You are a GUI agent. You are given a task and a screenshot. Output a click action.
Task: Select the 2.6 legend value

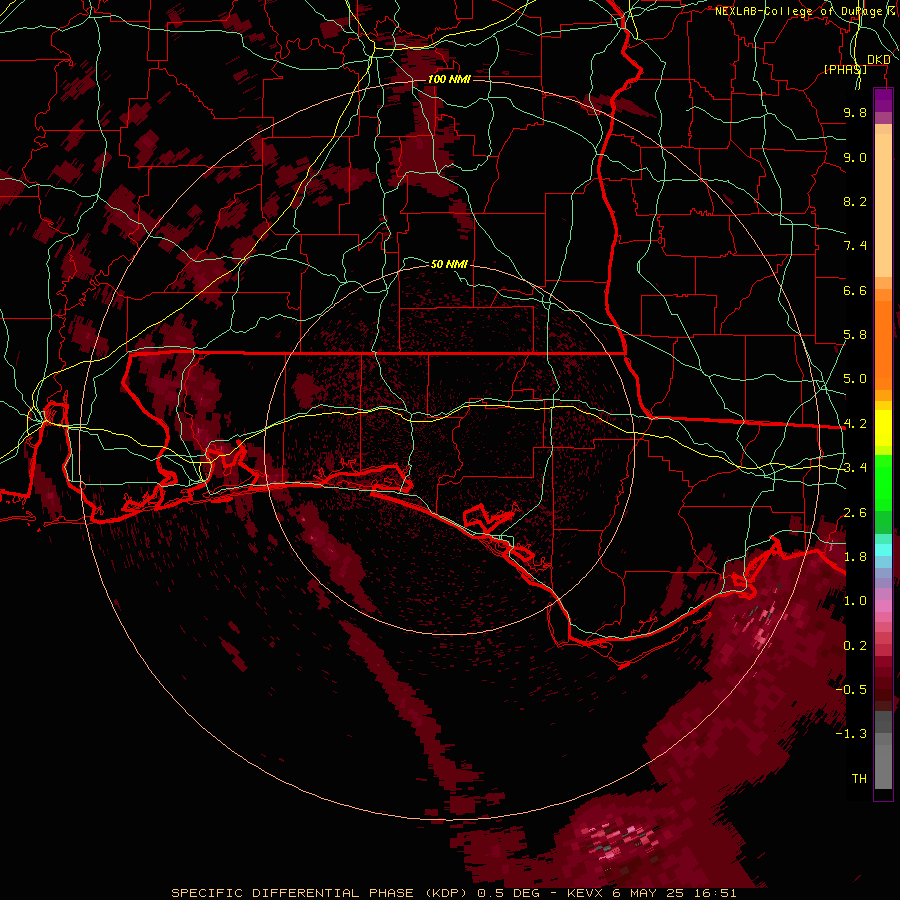click(x=855, y=513)
